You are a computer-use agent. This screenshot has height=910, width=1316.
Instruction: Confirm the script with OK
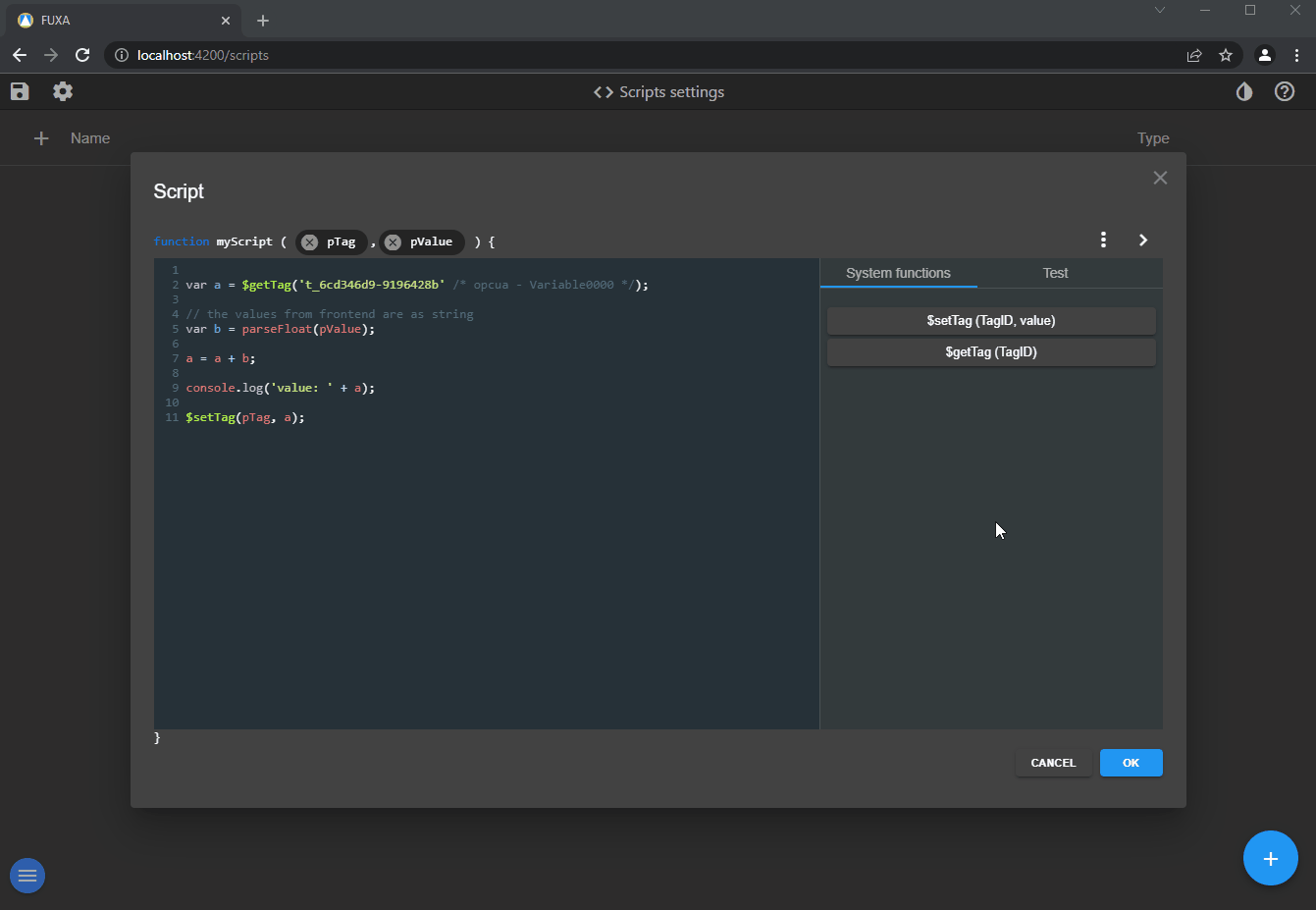(1131, 763)
